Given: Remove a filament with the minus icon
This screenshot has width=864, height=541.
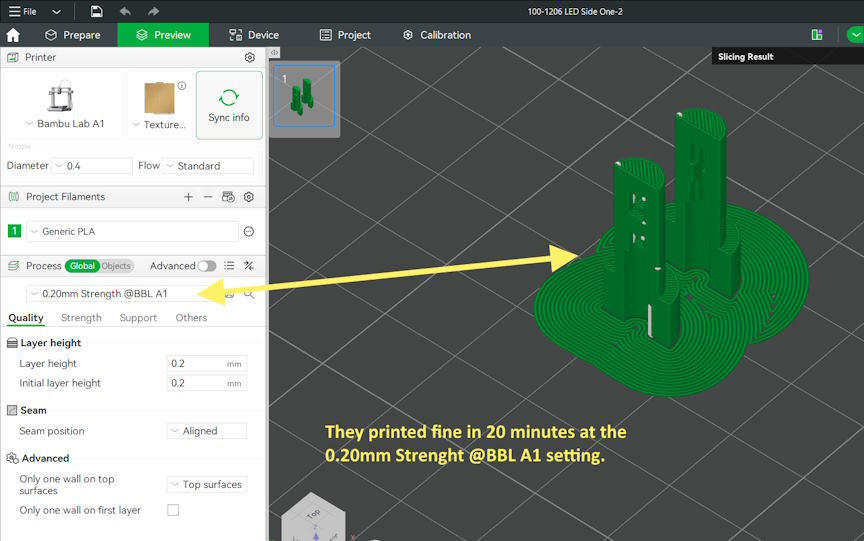Looking at the screenshot, I should 208,197.
